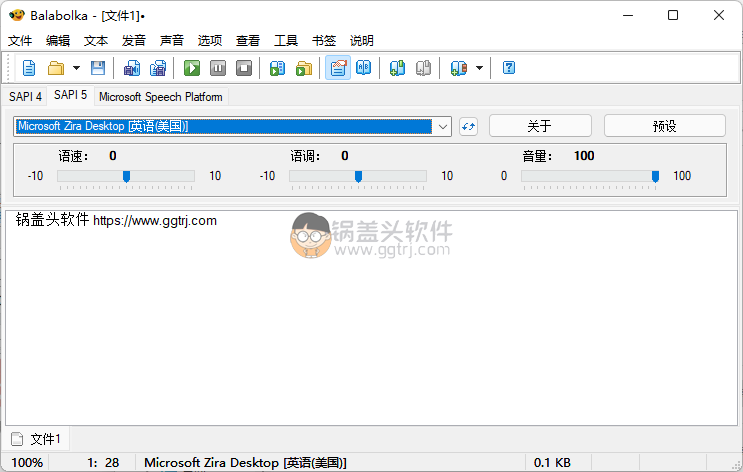The image size is (743, 472).
Task: Start reading aloud with green play button
Action: point(192,68)
